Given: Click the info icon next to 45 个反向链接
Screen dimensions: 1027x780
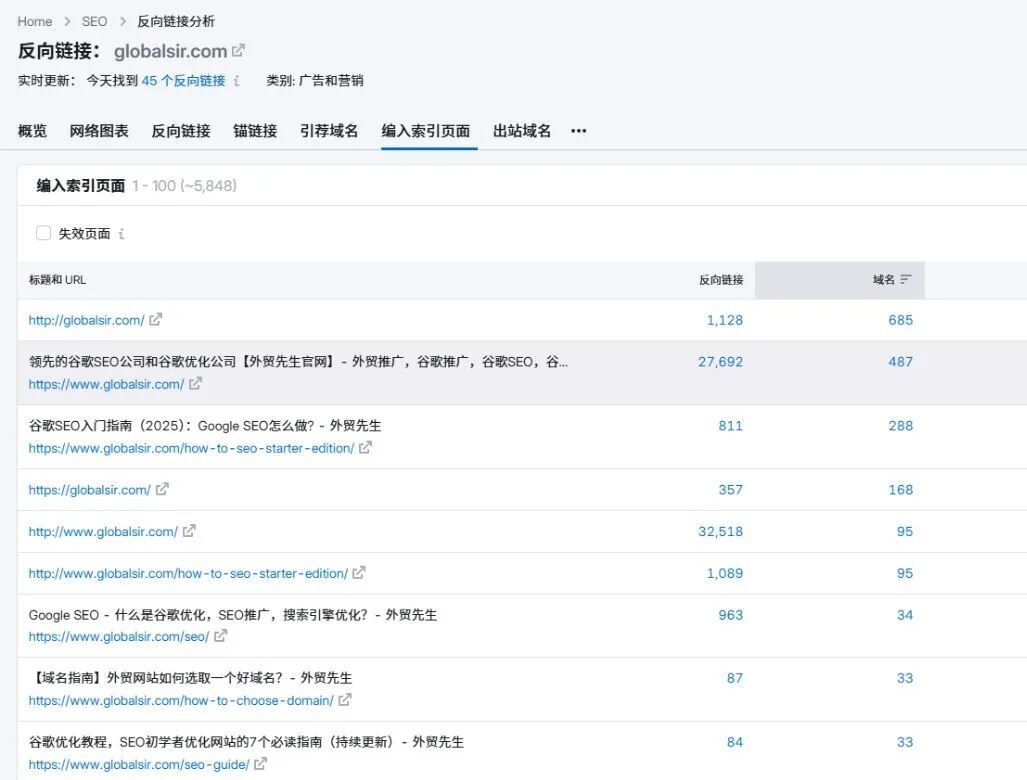Looking at the screenshot, I should click(x=236, y=81).
